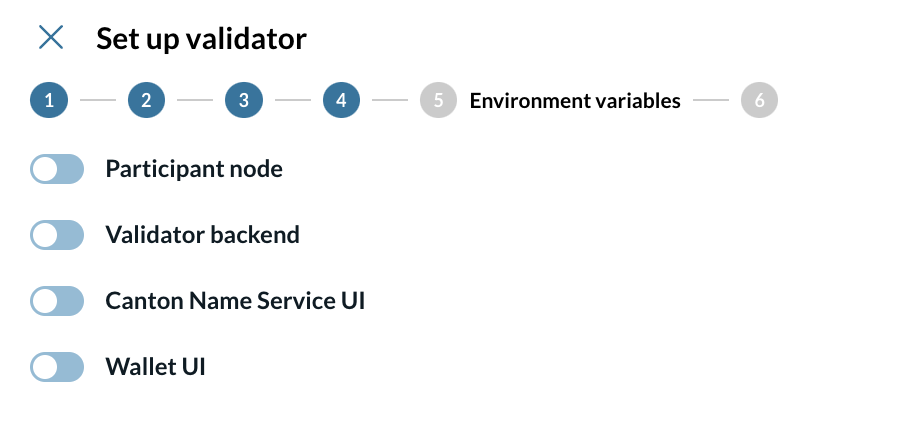Close the Set up validator dialog

click(50, 38)
